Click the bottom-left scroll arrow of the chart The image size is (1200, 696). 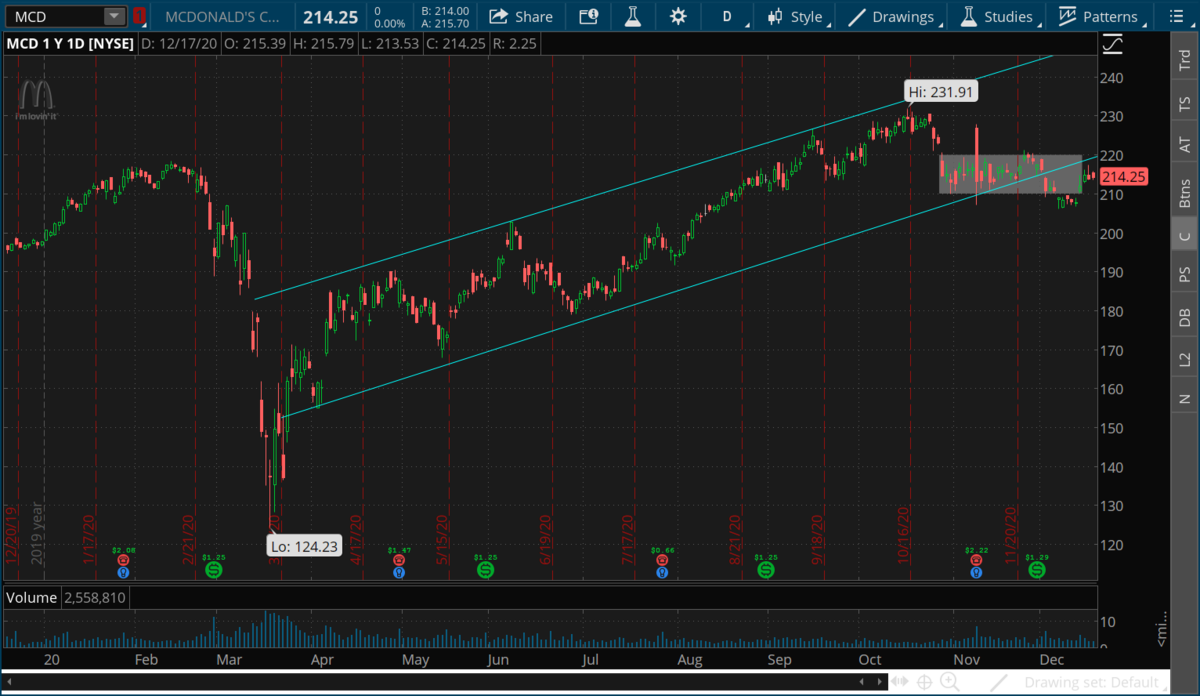tap(9, 683)
